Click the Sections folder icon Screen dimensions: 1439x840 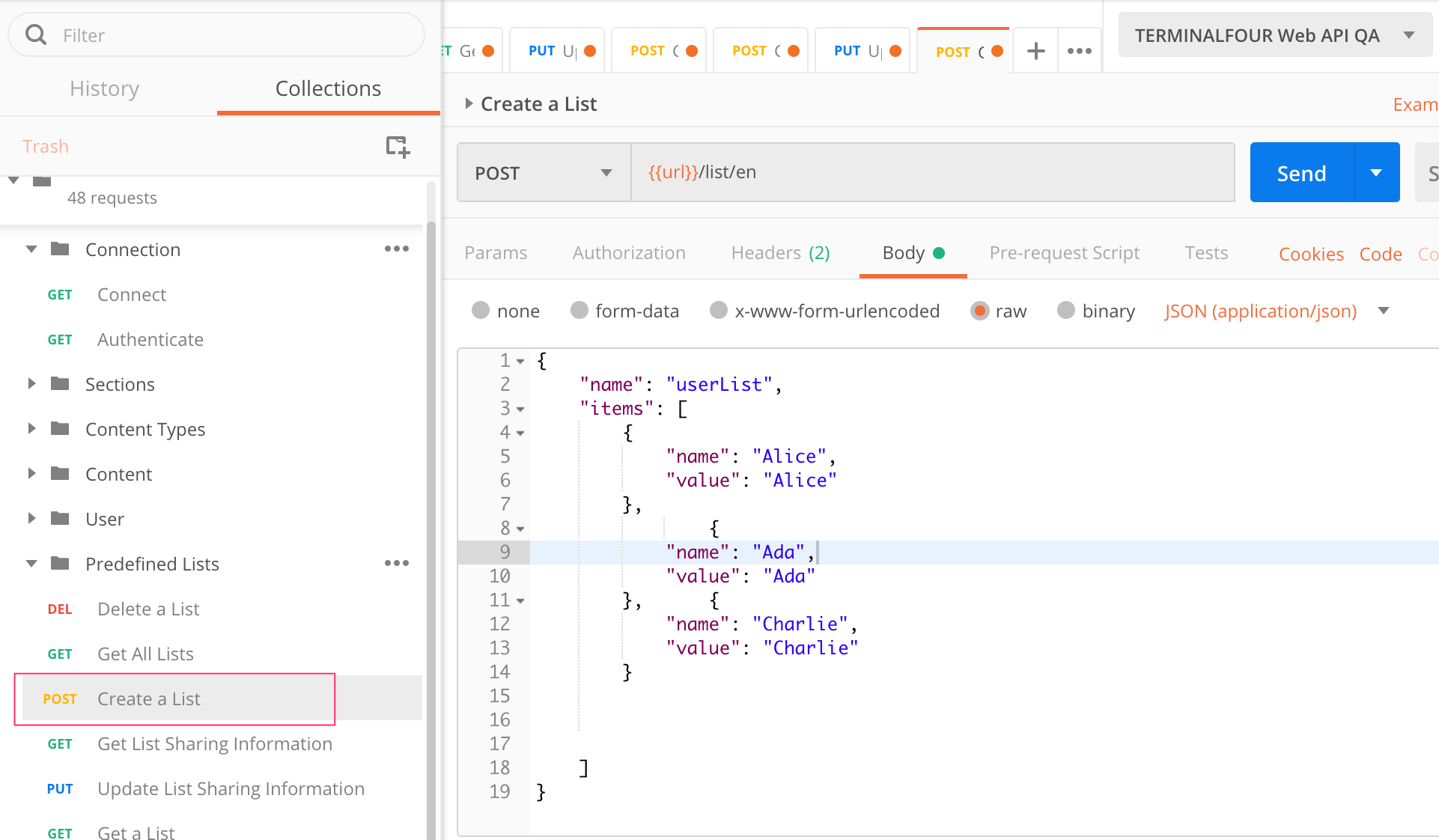tap(60, 384)
